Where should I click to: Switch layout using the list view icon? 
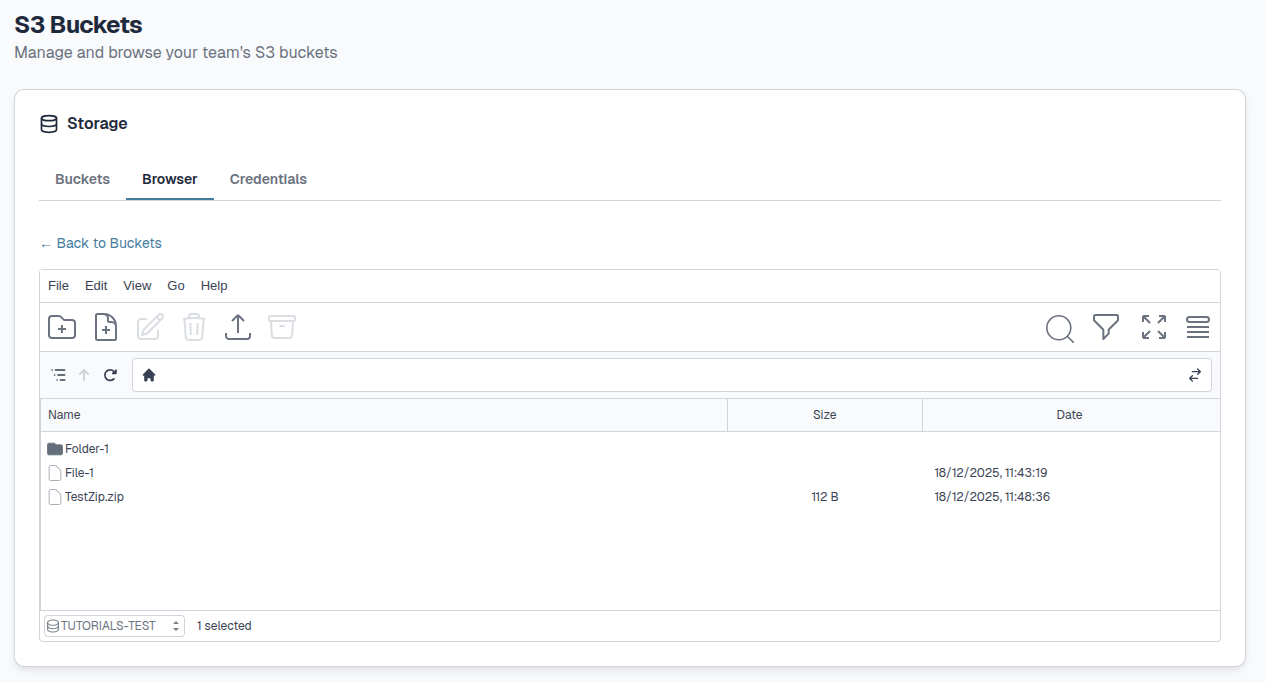tap(1198, 327)
